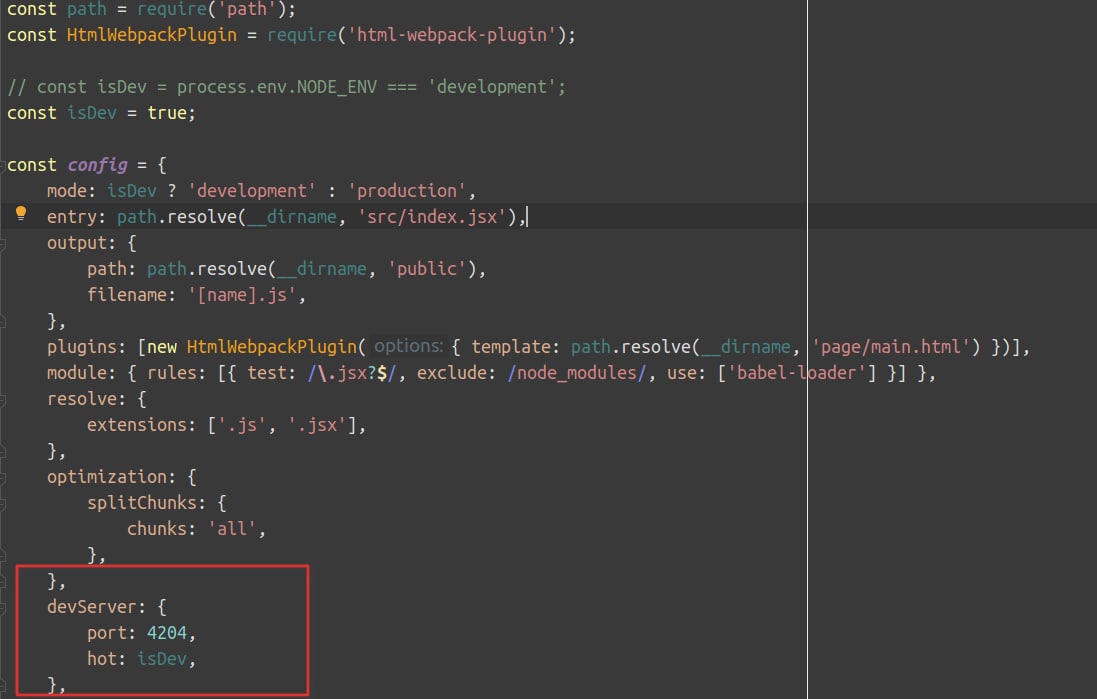Click the entry key
The image size is (1097, 699).
point(71,217)
